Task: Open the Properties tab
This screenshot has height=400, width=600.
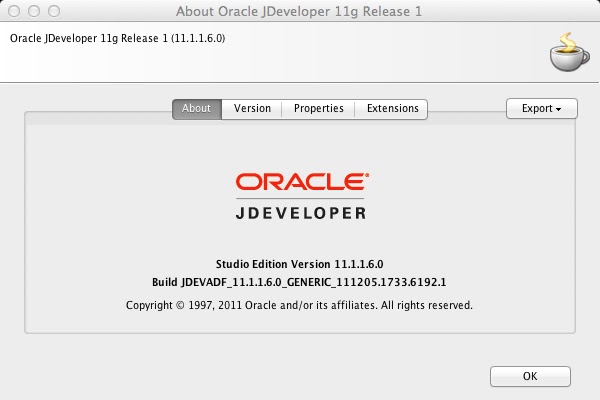Action: (x=318, y=109)
